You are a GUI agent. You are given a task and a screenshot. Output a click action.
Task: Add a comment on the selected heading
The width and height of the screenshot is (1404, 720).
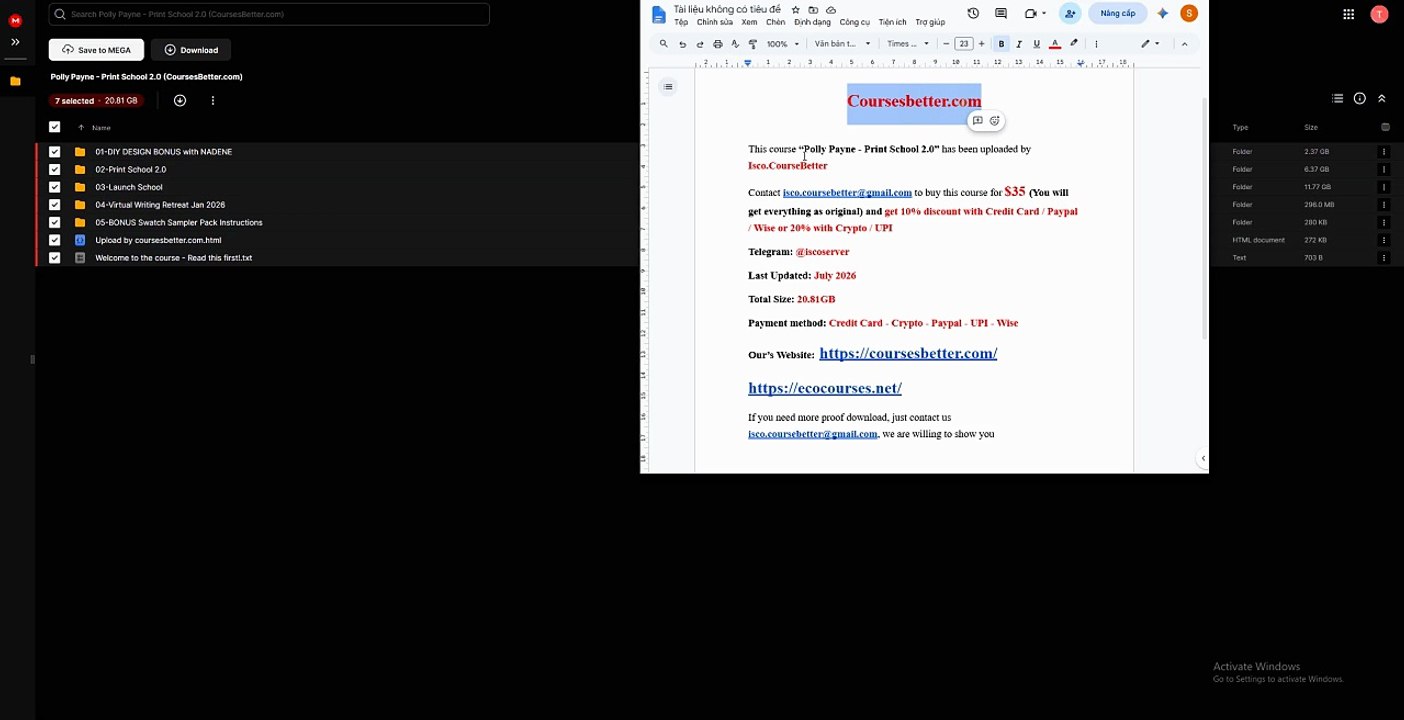[x=978, y=121]
